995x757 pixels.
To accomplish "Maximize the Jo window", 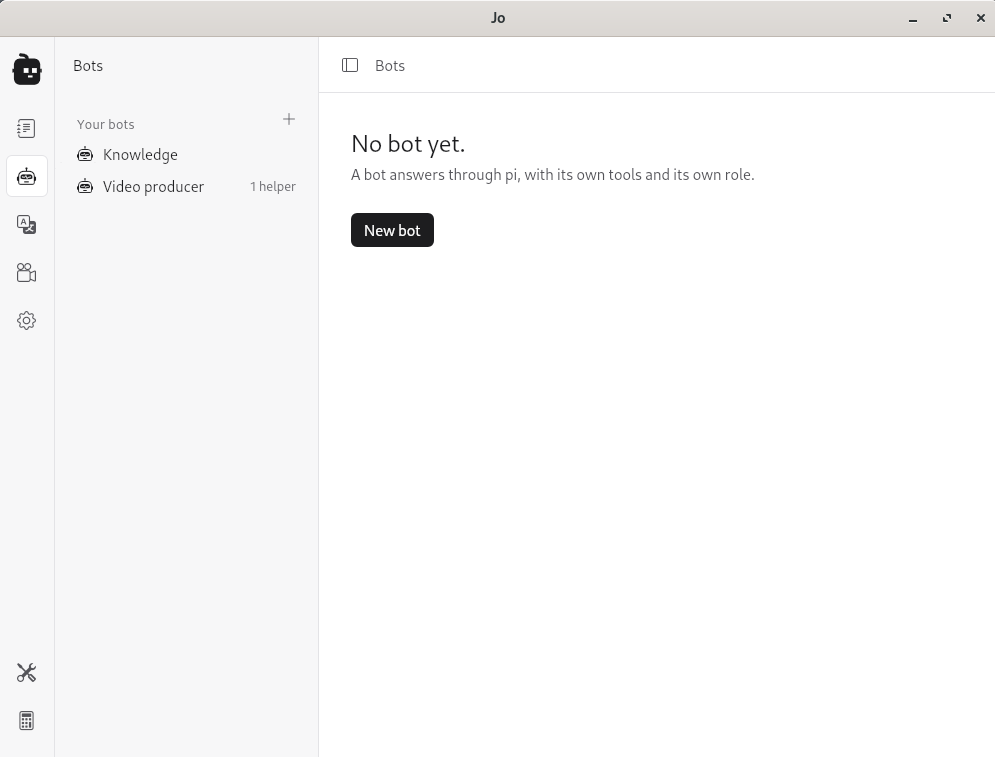I will click(947, 18).
